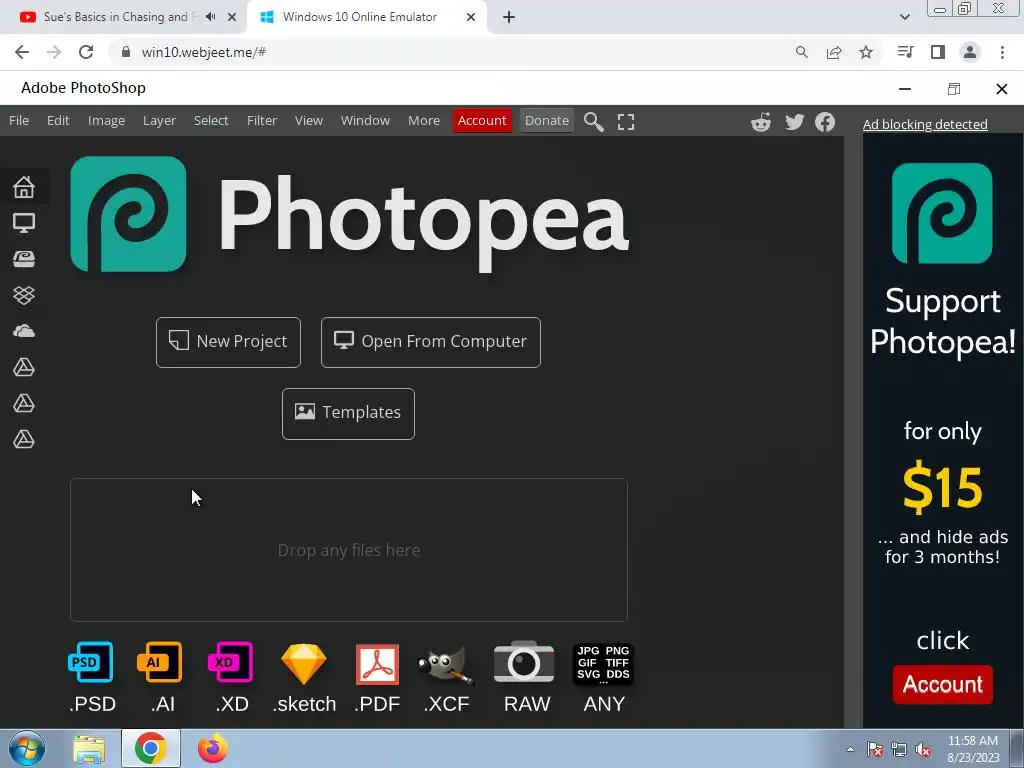Click the .PSD format icon
The width and height of the screenshot is (1024, 768).
[x=91, y=662]
